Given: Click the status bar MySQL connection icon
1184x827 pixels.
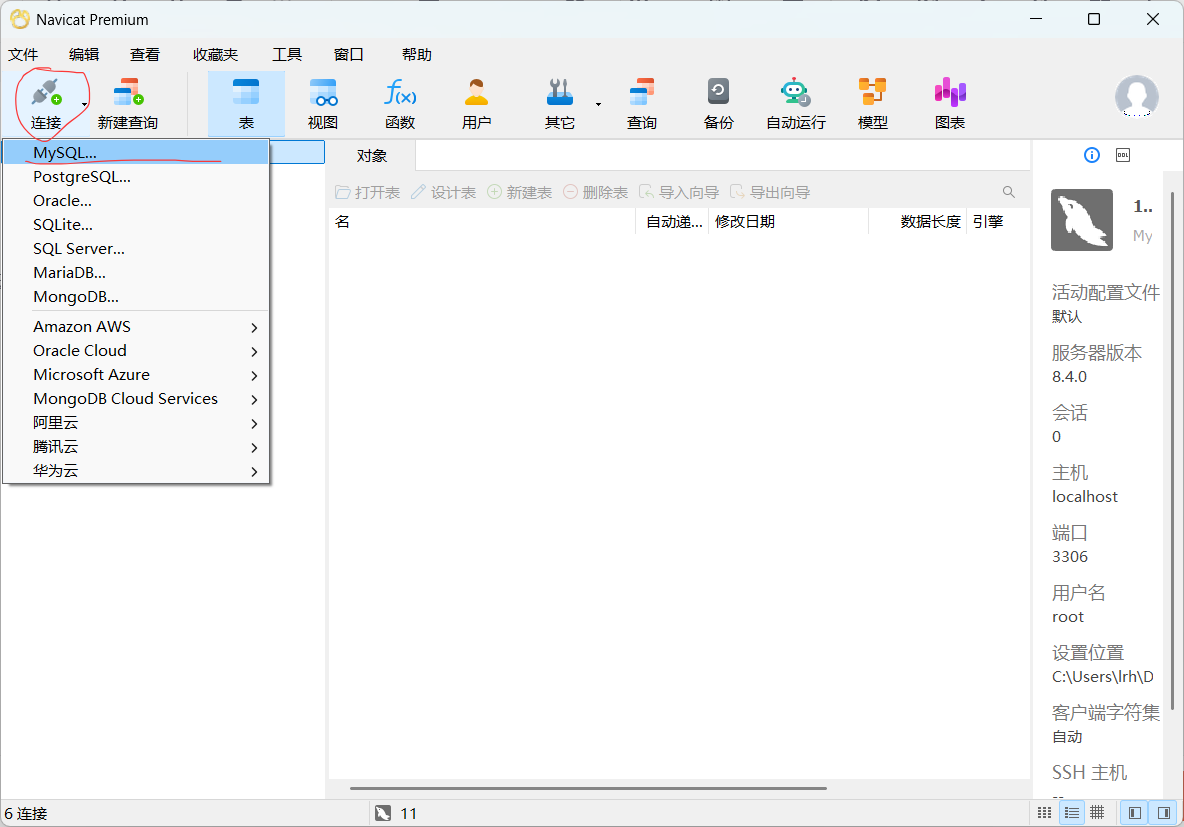Looking at the screenshot, I should click(x=383, y=813).
